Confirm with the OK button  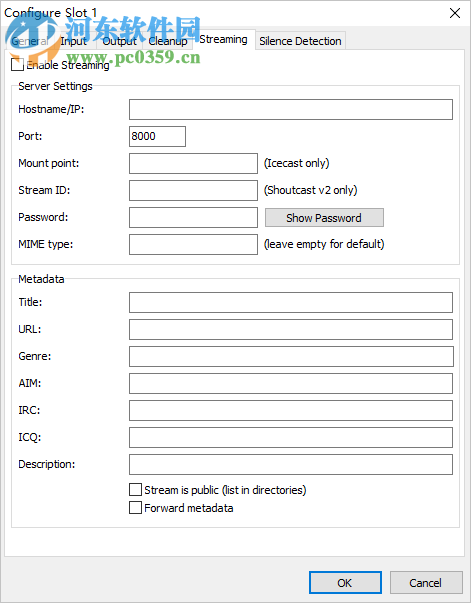[x=345, y=583]
